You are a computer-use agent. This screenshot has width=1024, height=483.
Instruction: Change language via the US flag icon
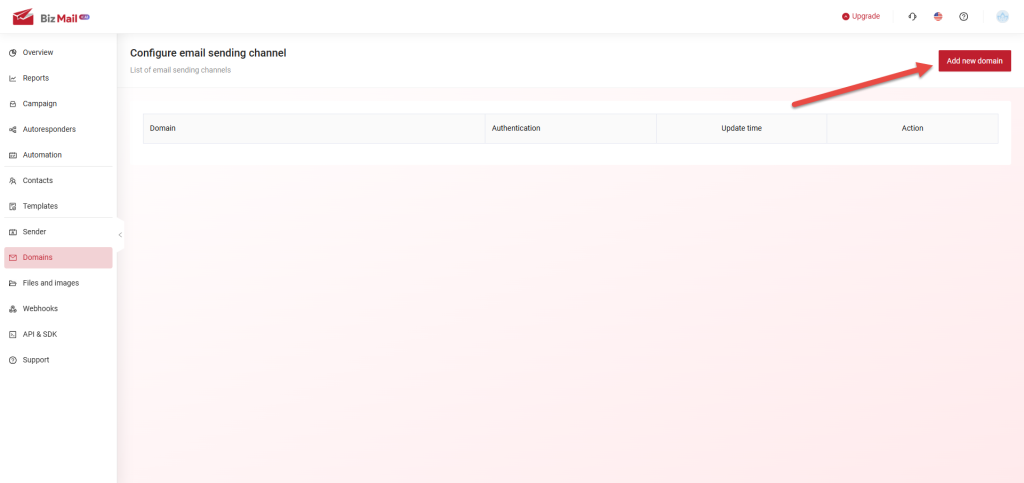[x=938, y=17]
